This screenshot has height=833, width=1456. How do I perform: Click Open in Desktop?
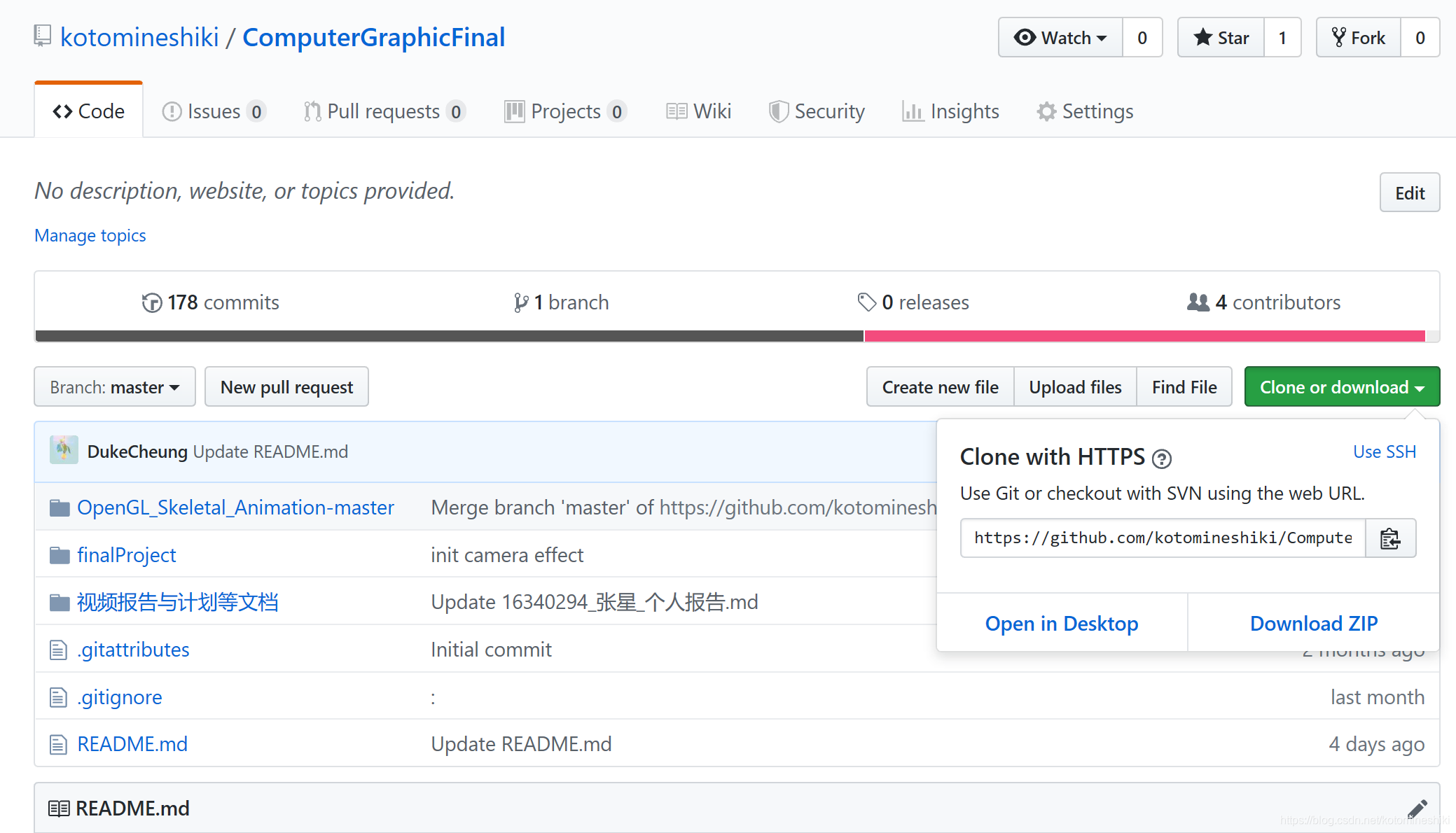[1062, 623]
